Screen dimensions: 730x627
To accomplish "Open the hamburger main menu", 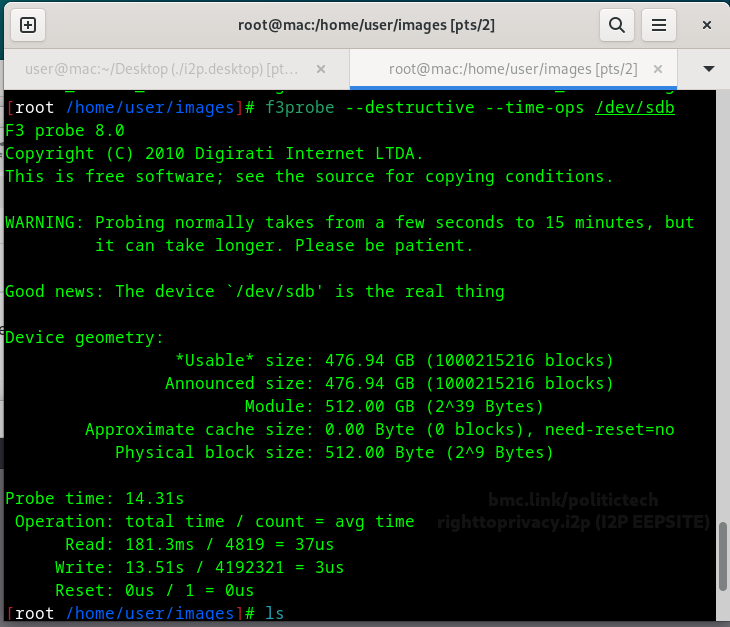I will [658, 25].
